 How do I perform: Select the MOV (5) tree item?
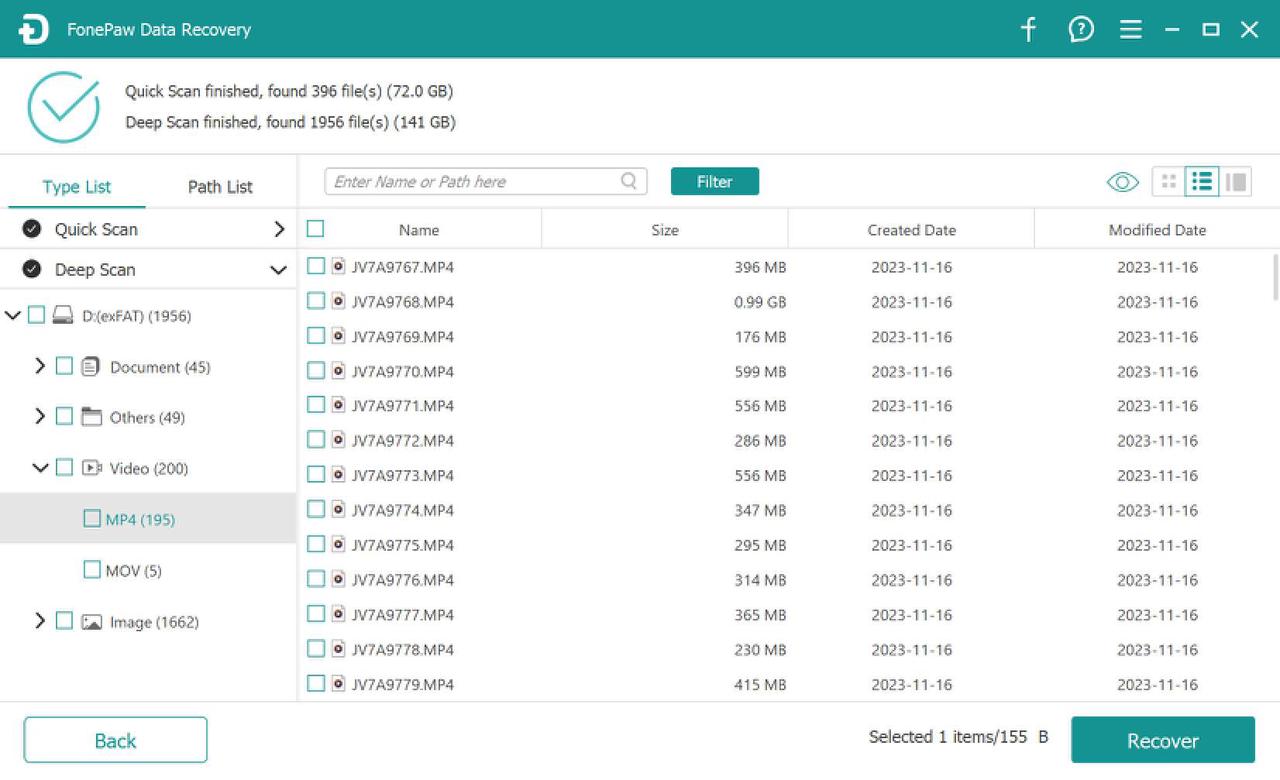[x=148, y=570]
